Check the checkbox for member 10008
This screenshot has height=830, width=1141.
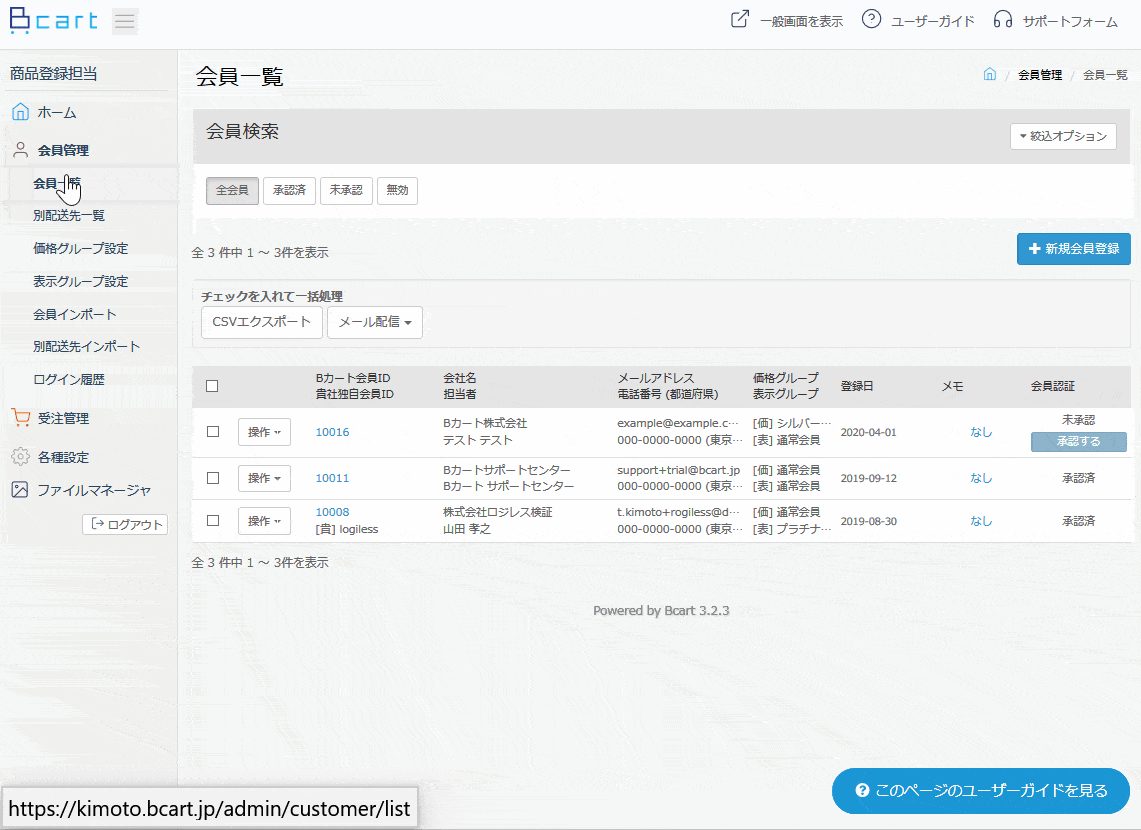(x=213, y=521)
